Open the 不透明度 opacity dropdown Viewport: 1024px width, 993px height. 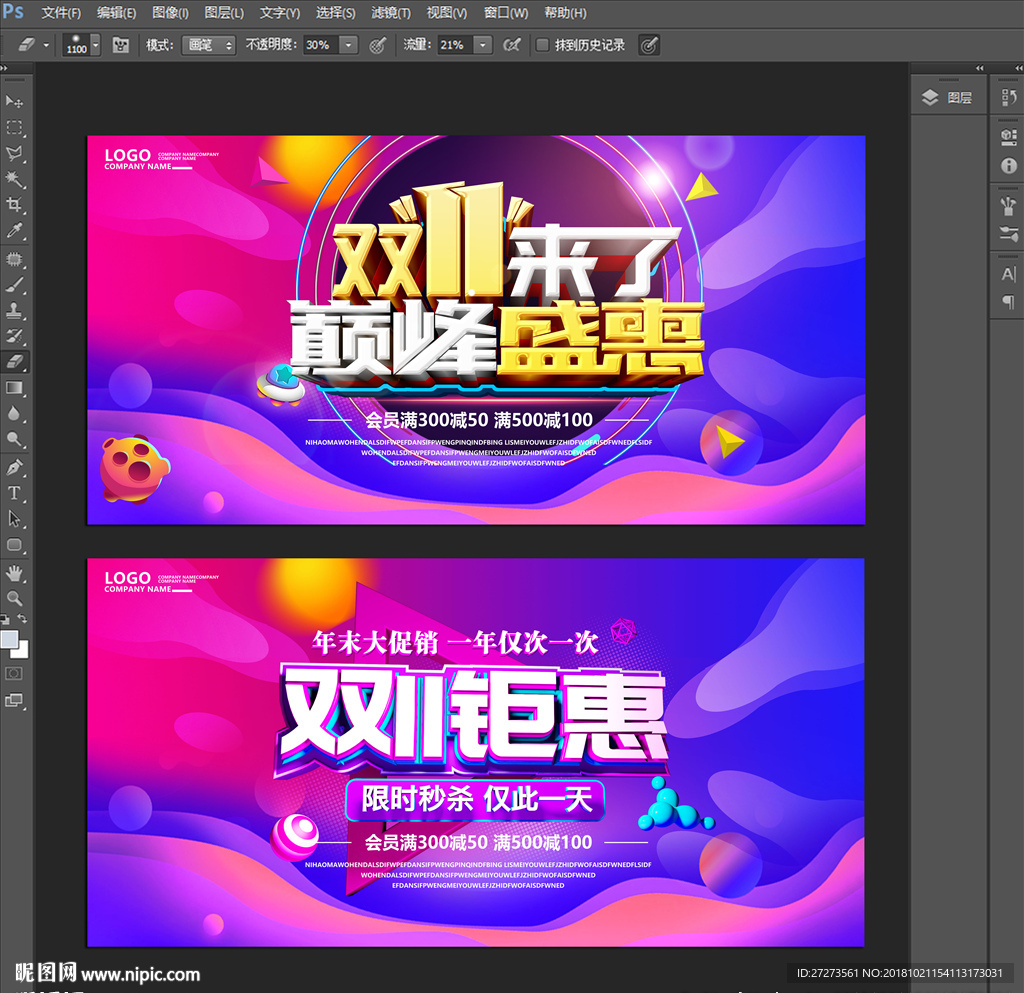[x=348, y=45]
